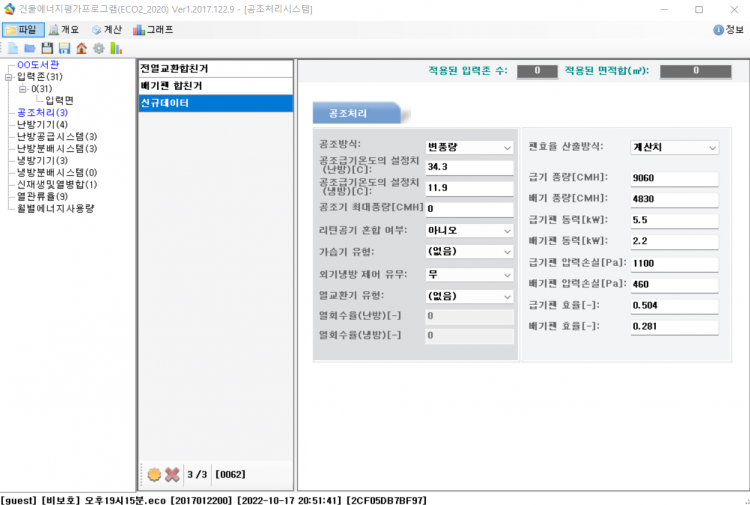Open the 그래프 menu
This screenshot has width=750, height=505.
[152, 29]
